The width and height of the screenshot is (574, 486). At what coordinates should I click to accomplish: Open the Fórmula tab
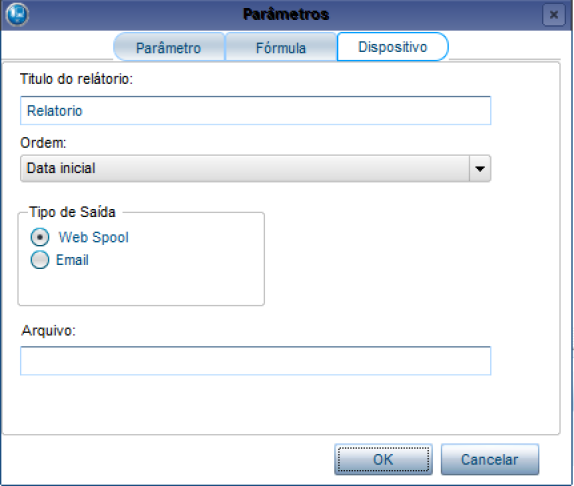coord(281,48)
